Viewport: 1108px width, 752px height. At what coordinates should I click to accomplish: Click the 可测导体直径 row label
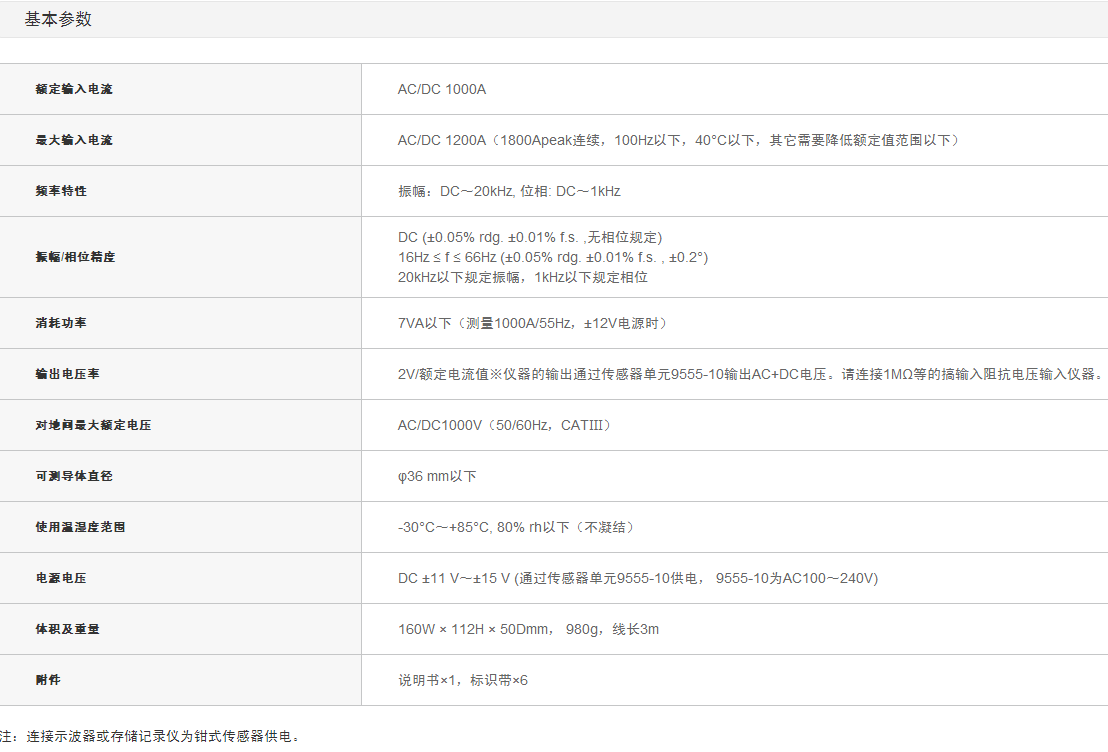pos(74,476)
